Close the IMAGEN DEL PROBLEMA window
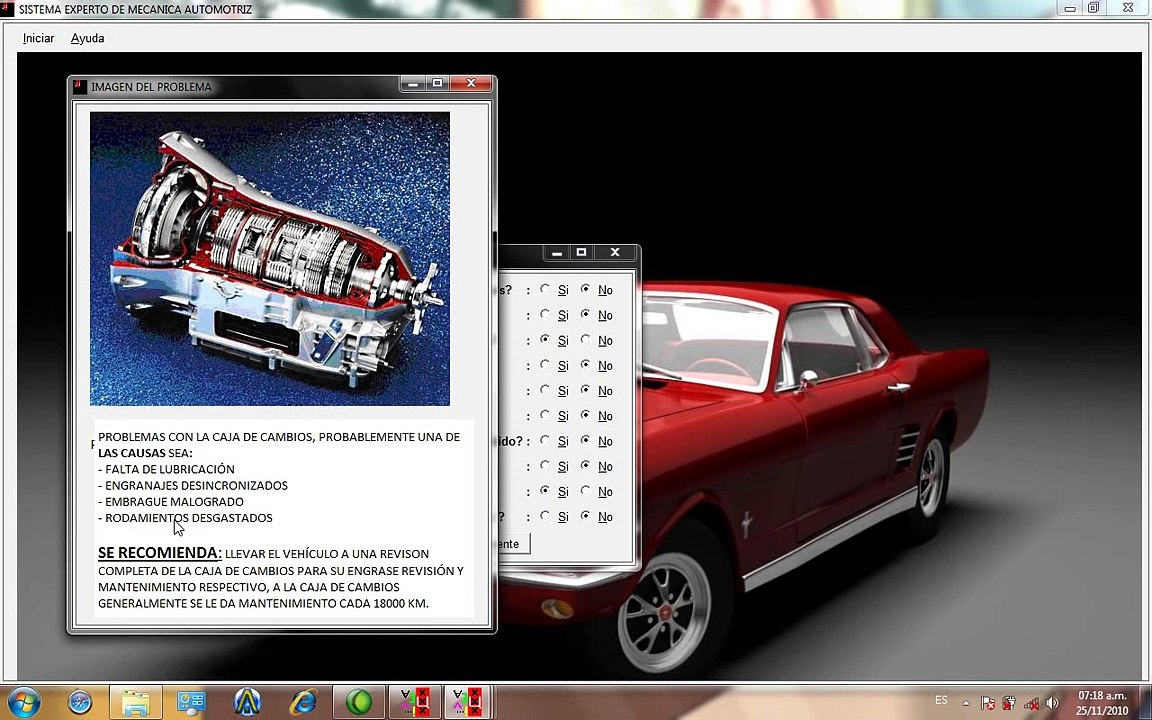 coord(471,84)
